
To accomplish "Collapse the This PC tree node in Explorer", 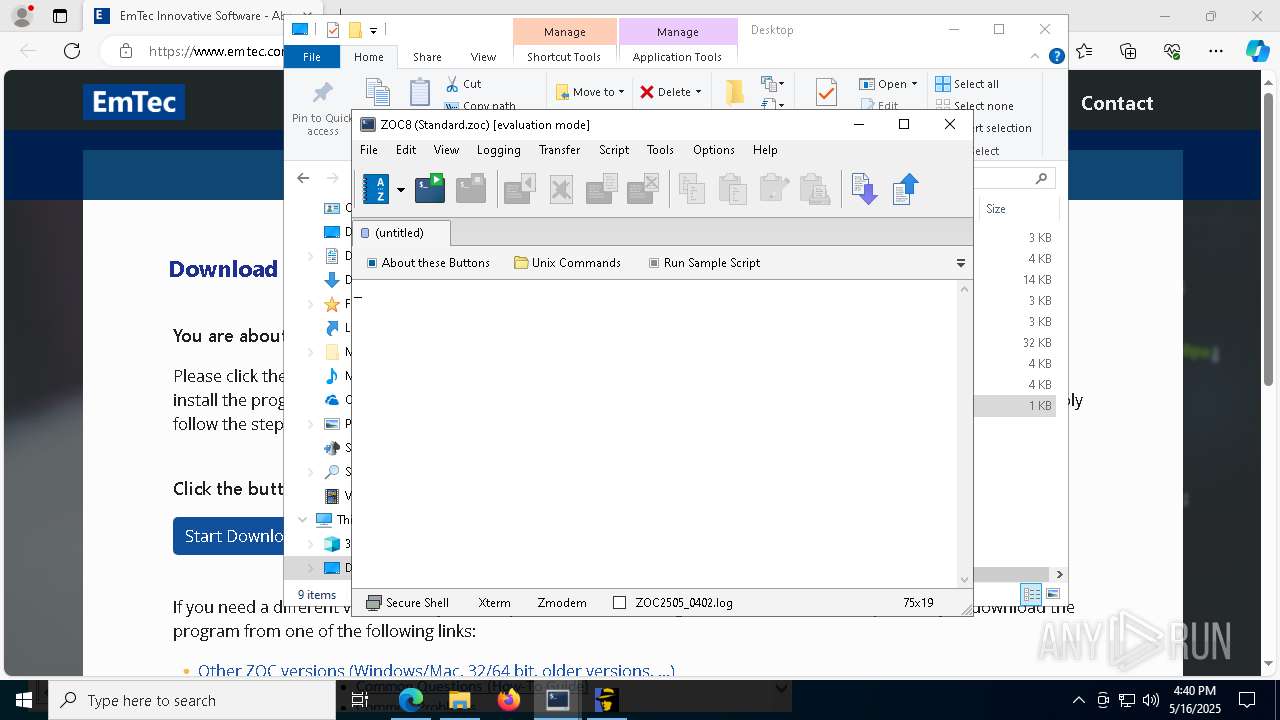I will (x=303, y=520).
